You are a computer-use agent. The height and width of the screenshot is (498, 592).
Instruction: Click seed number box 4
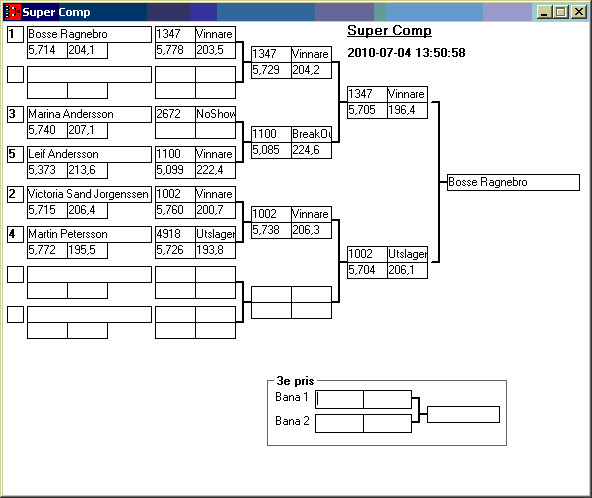coord(15,234)
